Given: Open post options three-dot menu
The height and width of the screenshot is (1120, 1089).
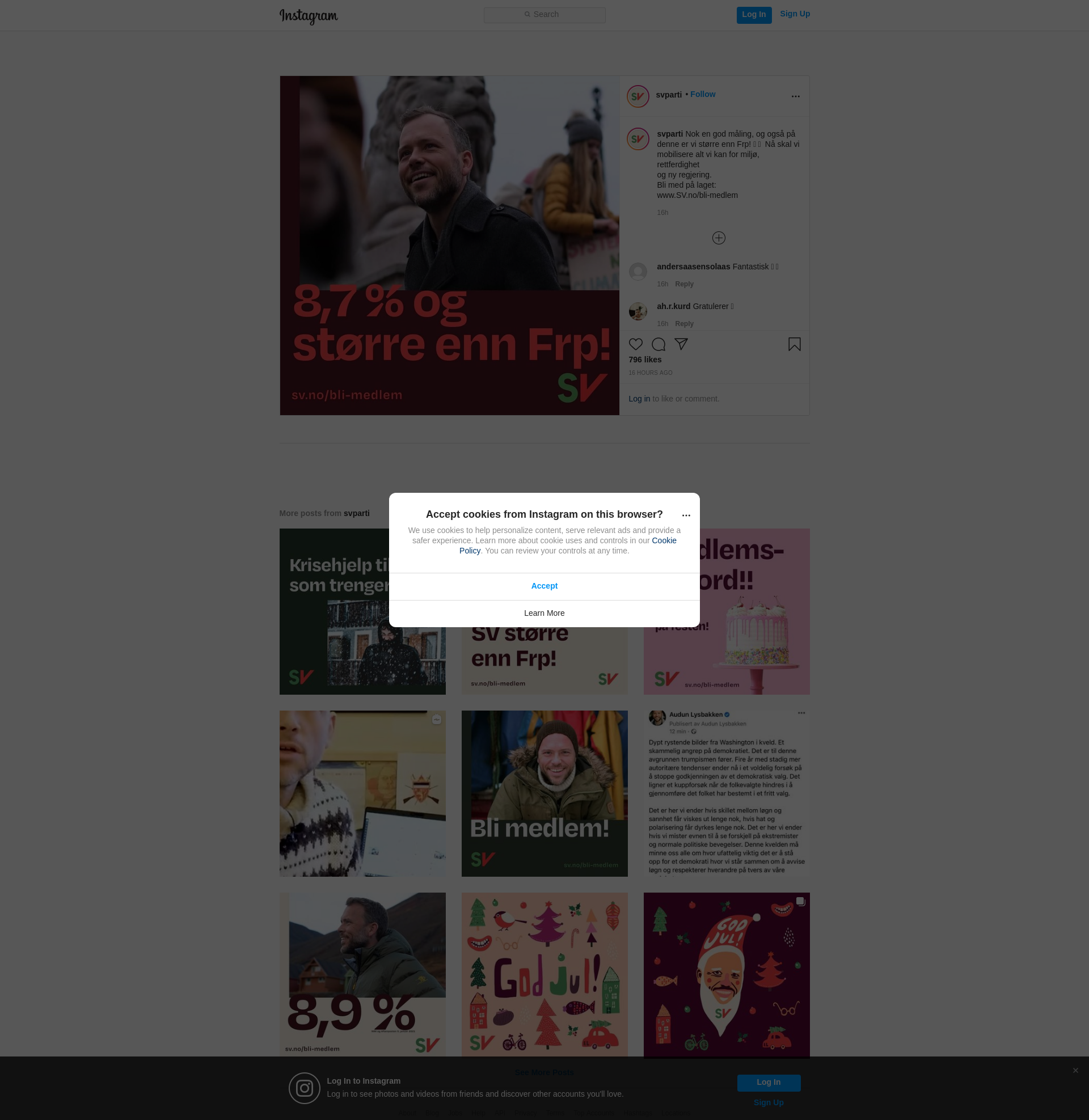Looking at the screenshot, I should [x=796, y=96].
